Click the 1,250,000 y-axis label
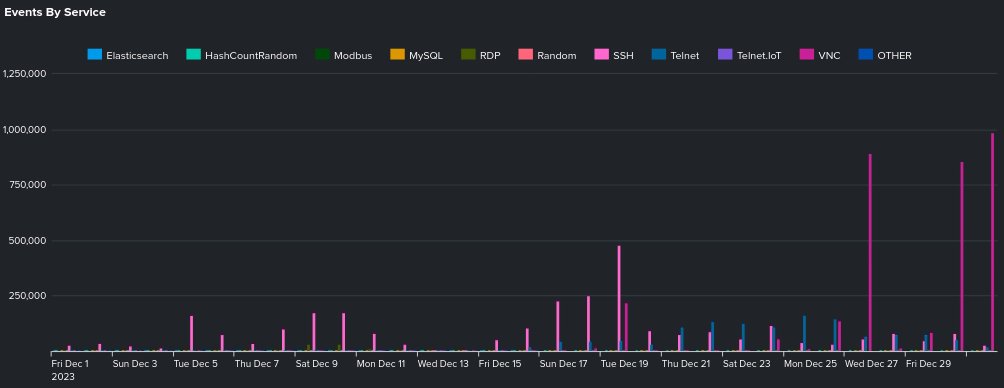1004x388 pixels. (x=24, y=74)
